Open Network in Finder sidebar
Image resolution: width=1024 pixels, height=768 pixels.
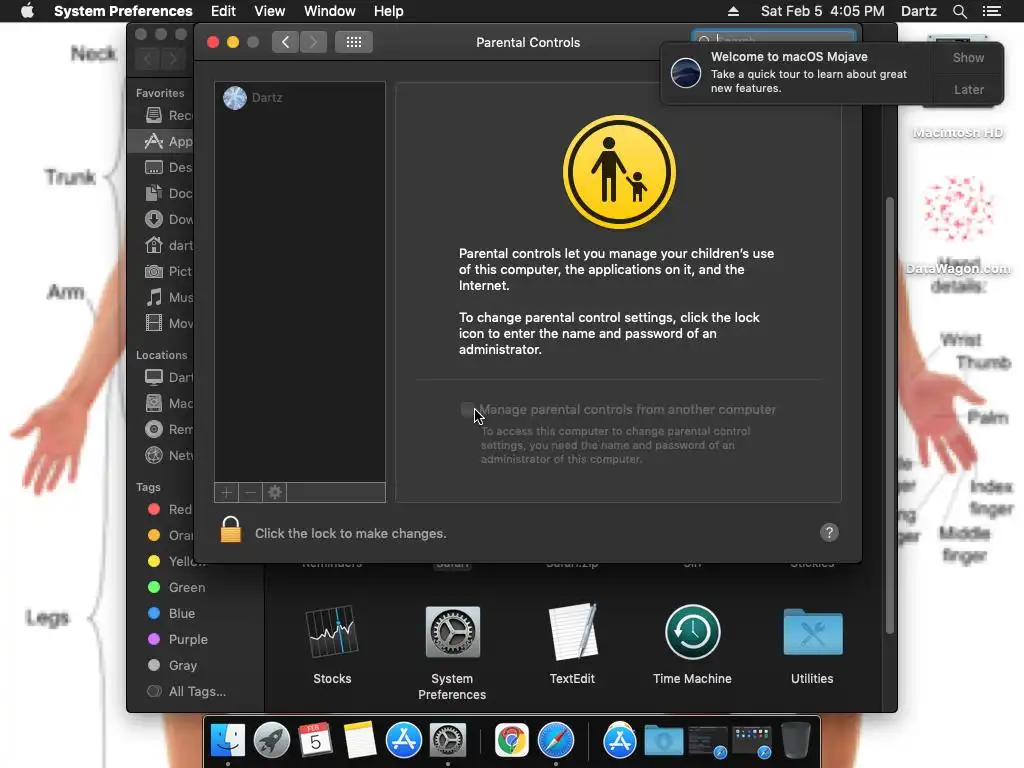[x=168, y=455]
